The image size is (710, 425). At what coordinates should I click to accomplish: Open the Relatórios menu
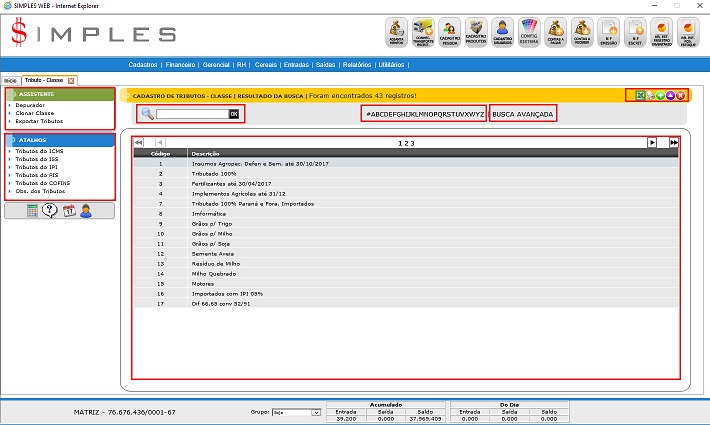tap(358, 64)
